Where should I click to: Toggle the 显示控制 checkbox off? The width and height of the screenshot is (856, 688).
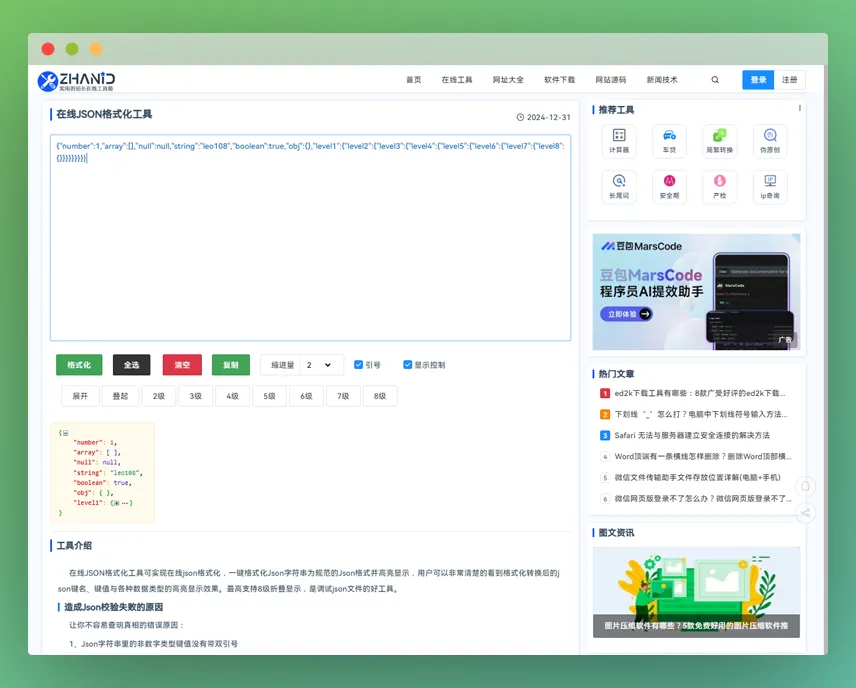click(x=405, y=364)
